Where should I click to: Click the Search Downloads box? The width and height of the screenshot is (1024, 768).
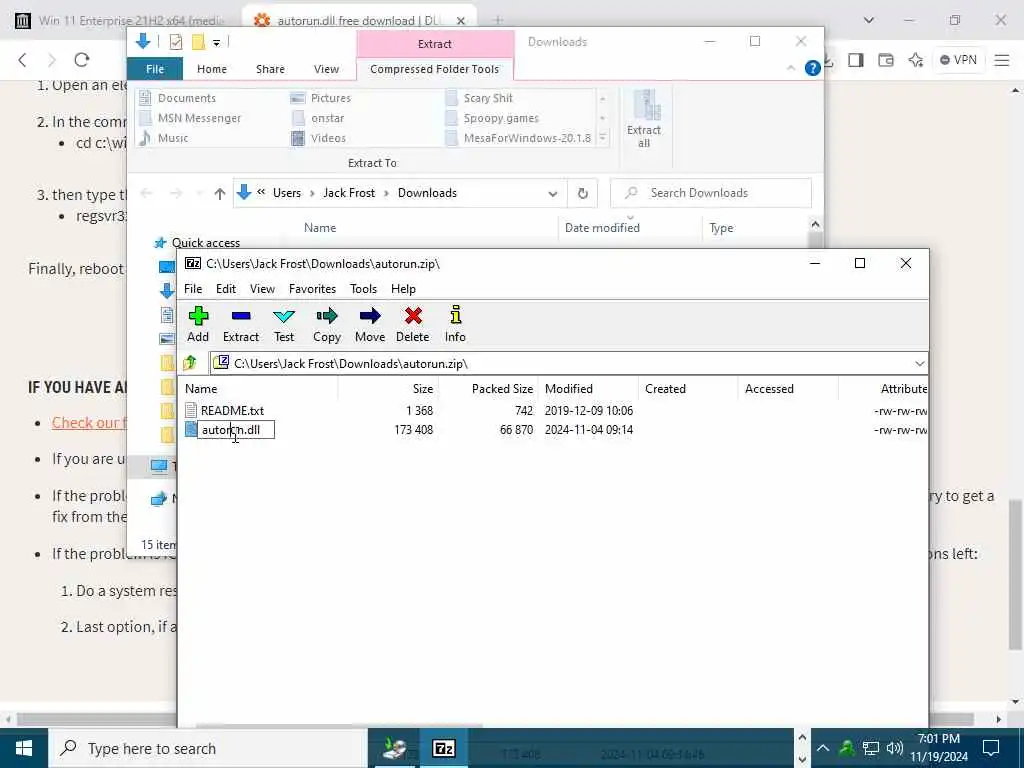pos(711,193)
